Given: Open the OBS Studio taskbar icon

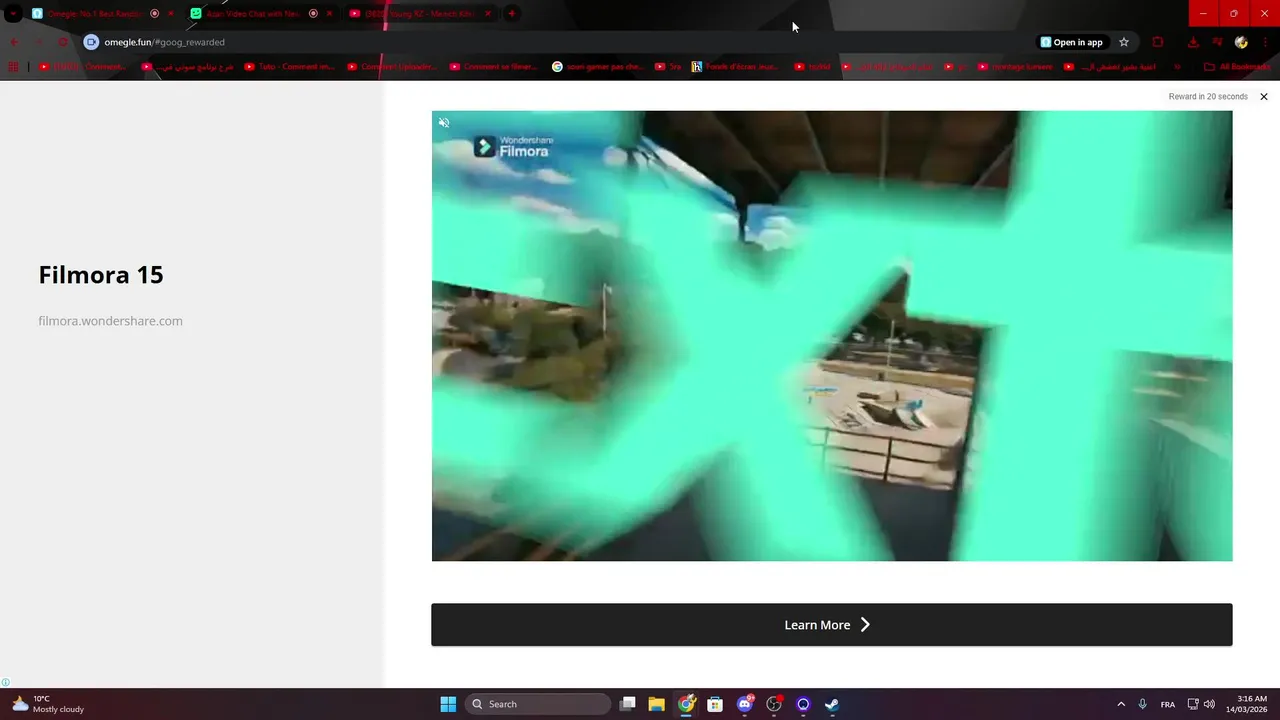Looking at the screenshot, I should point(773,704).
